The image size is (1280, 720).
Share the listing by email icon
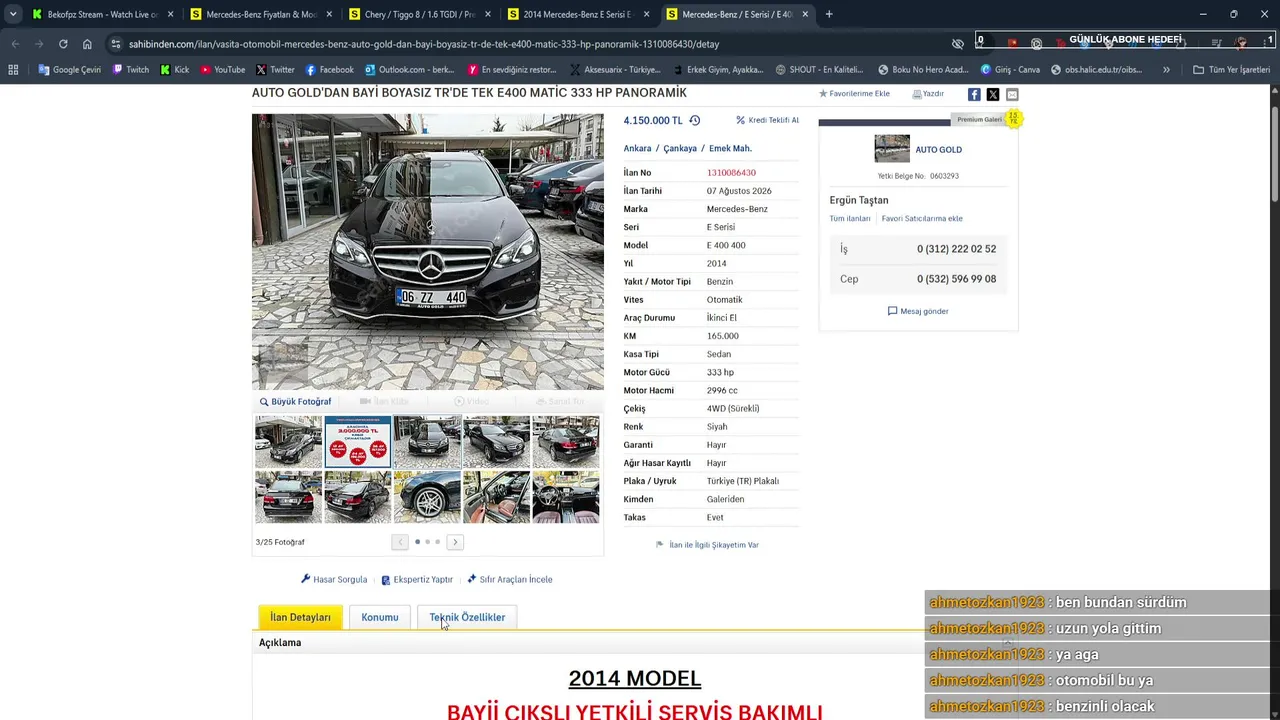pos(1012,94)
